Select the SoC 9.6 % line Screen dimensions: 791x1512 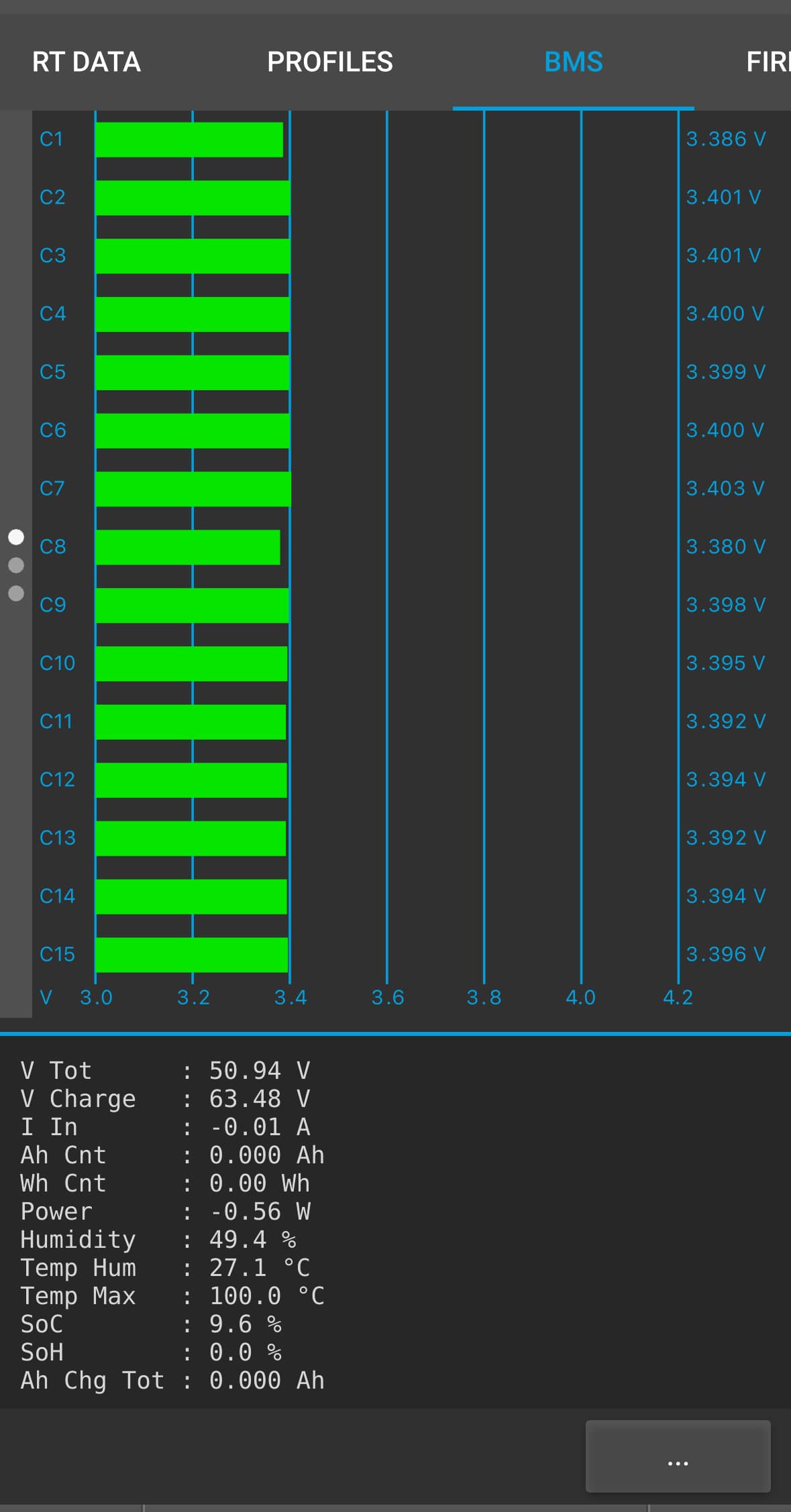pos(151,1324)
